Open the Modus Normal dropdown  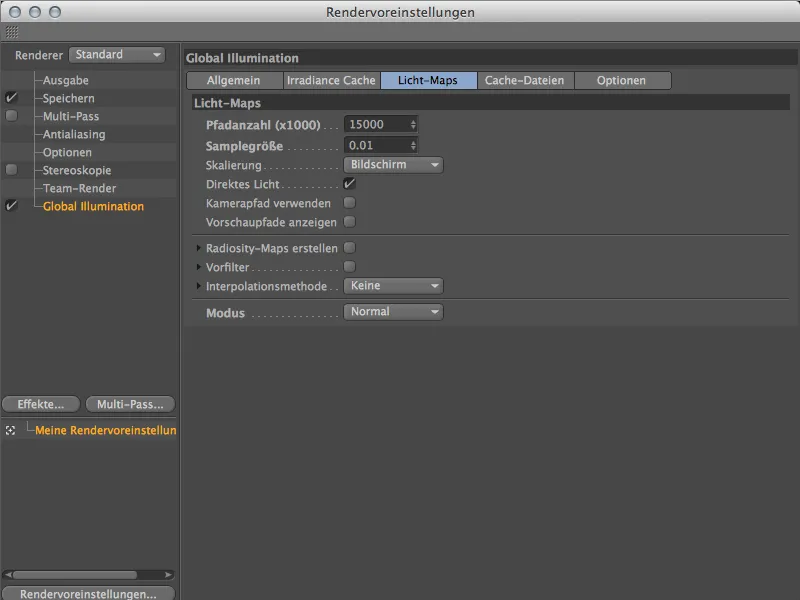pos(393,312)
